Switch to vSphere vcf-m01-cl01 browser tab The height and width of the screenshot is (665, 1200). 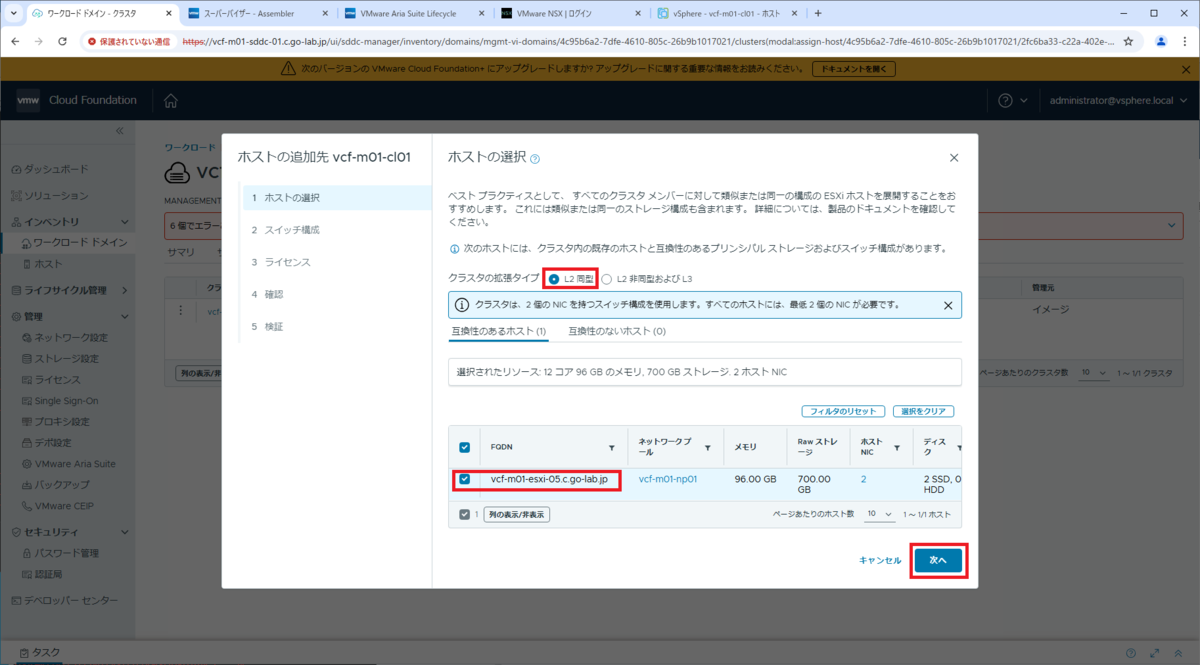tap(727, 14)
